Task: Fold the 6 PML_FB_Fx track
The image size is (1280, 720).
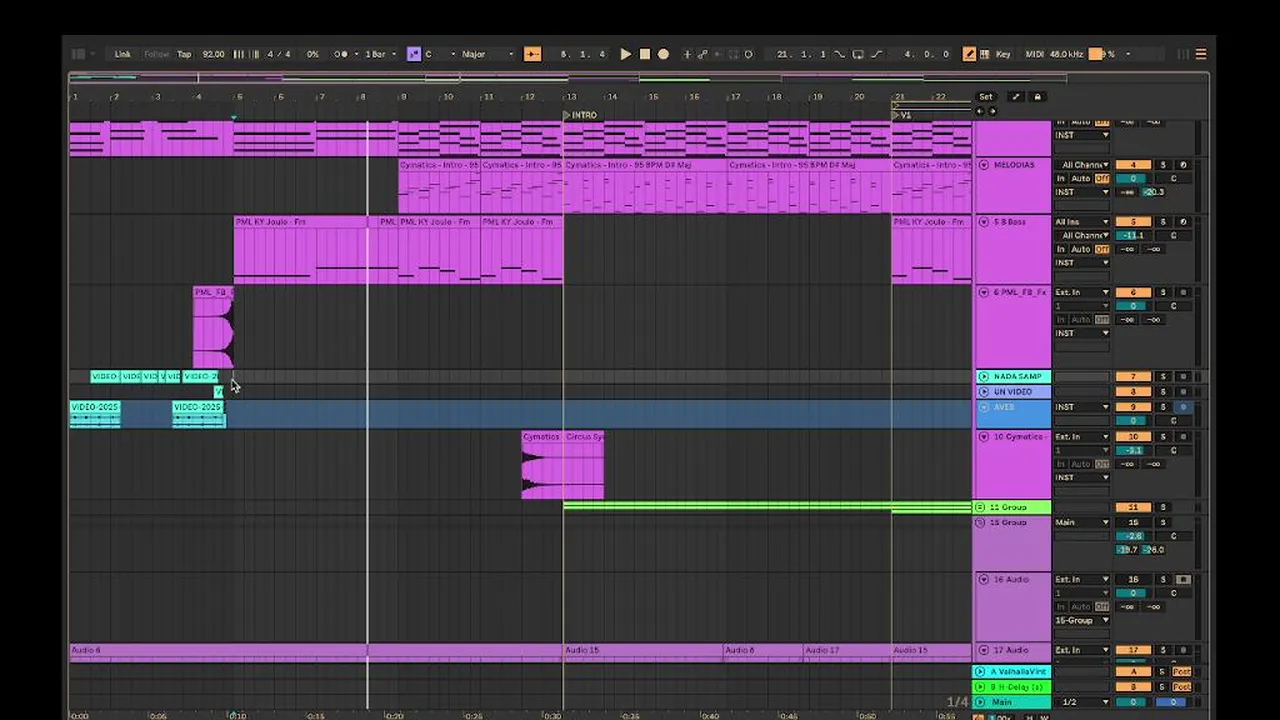Action: point(983,293)
